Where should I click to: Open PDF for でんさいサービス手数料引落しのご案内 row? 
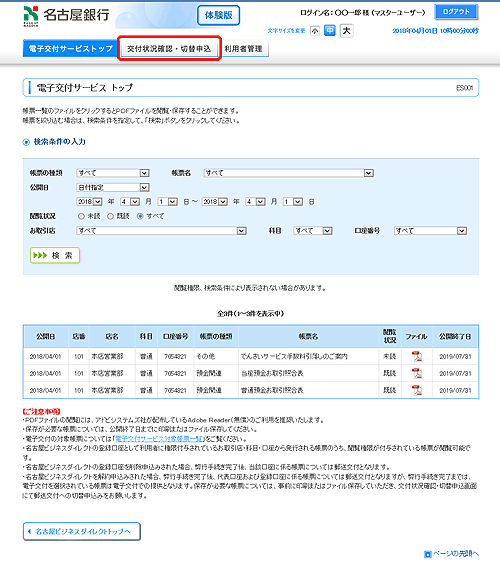(x=417, y=356)
